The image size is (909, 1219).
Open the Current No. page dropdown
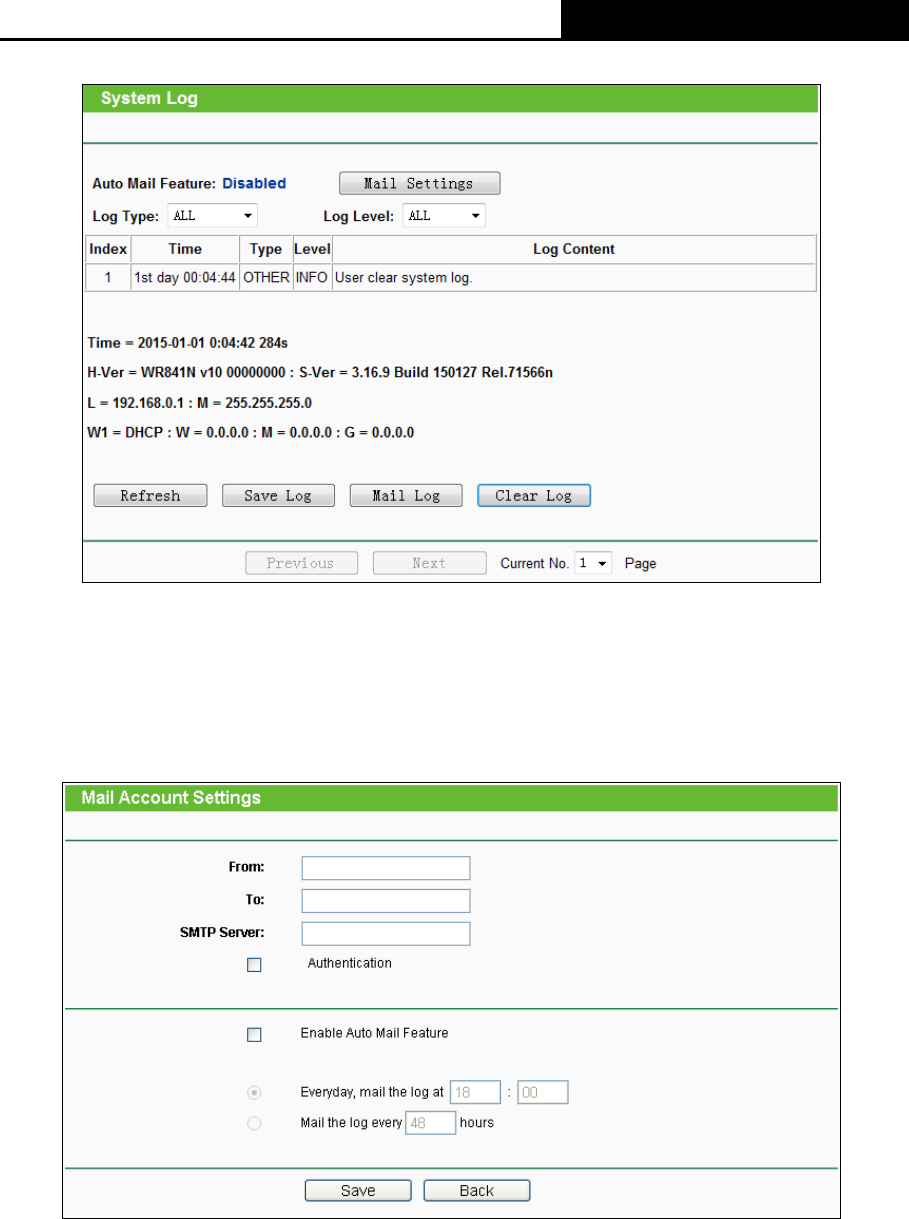coord(594,564)
